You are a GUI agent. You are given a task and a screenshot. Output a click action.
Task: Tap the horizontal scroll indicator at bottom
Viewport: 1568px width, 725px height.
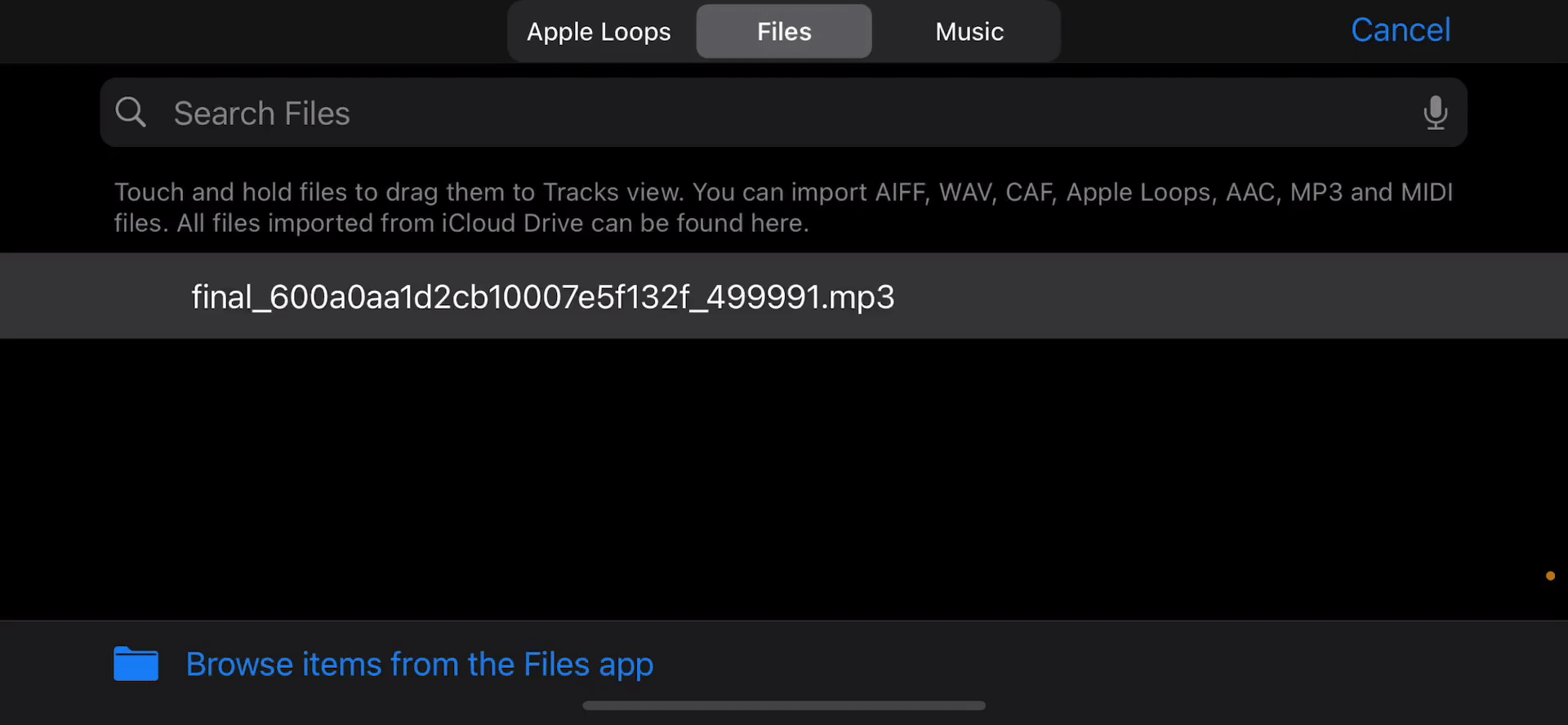[x=783, y=705]
